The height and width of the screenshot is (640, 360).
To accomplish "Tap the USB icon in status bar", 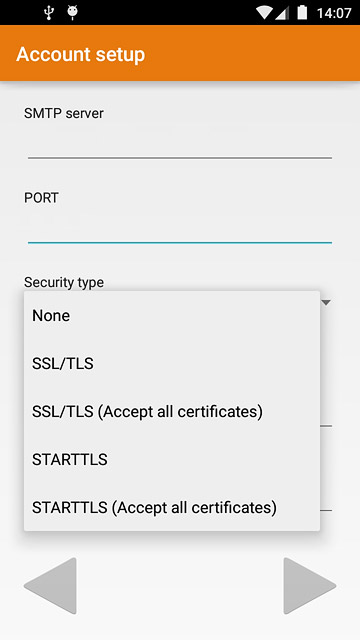I will click(x=49, y=13).
